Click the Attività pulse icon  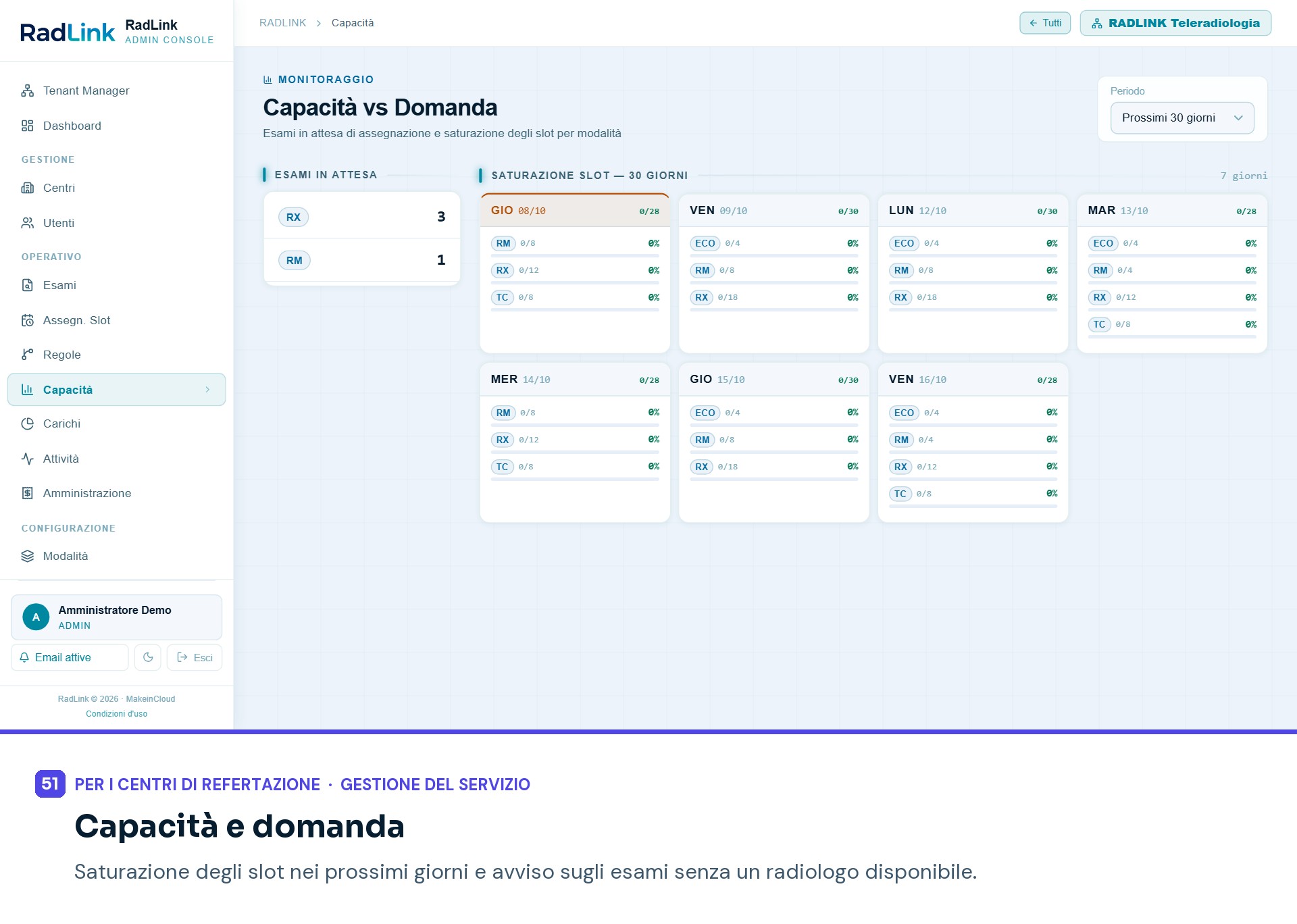click(x=27, y=459)
